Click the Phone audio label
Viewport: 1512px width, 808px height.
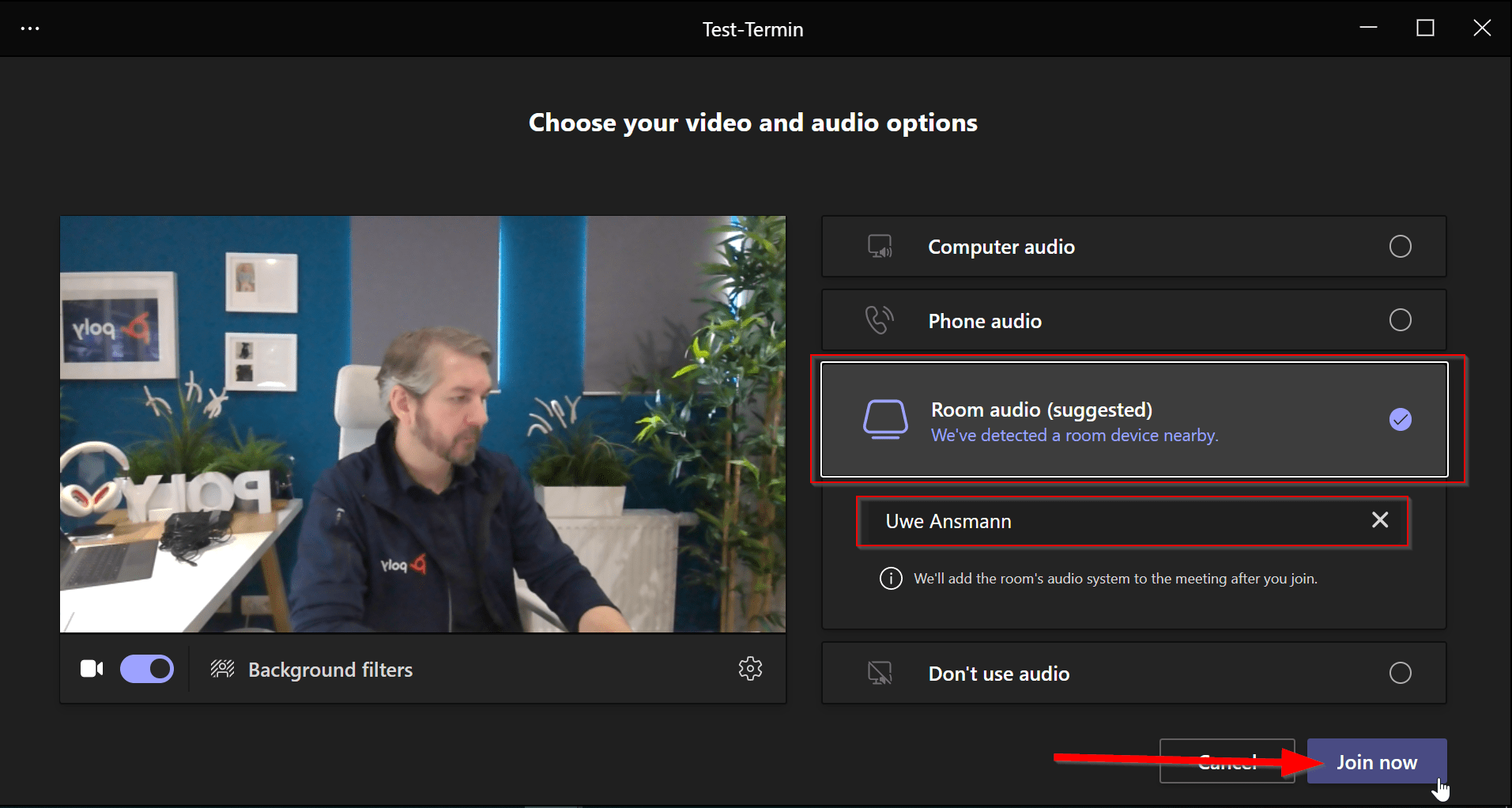point(985,321)
